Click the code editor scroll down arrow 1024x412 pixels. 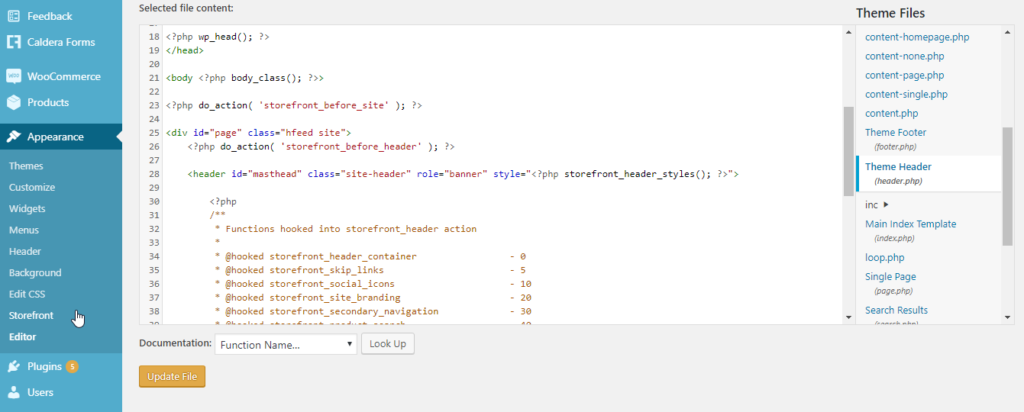coord(848,317)
